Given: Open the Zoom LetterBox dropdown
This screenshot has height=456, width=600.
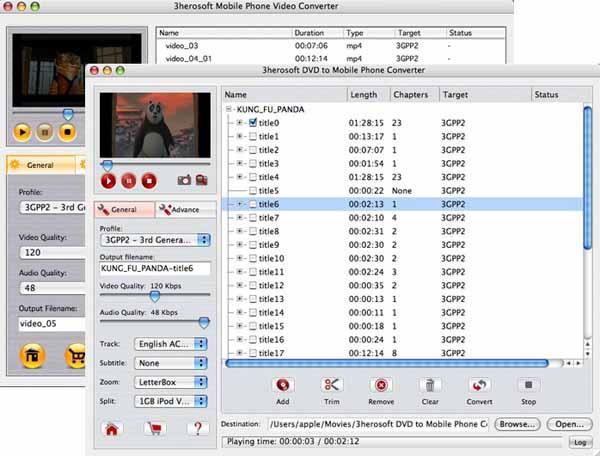Looking at the screenshot, I should tap(171, 382).
